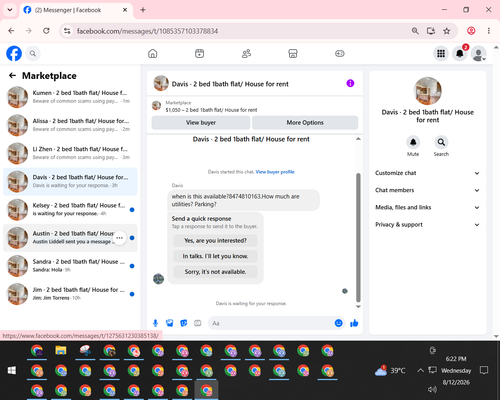Open volume speaker icon in tray
This screenshot has width=500, height=400.
[432, 389]
